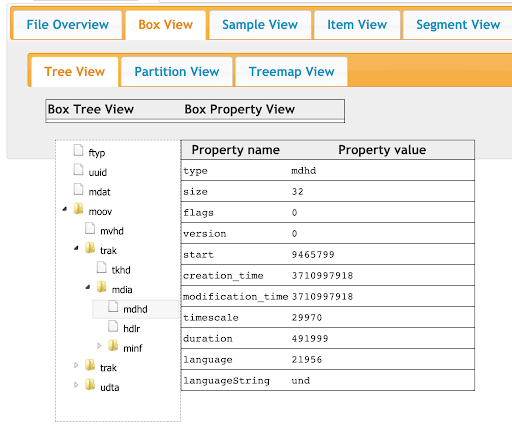Click the start value 9465799
Screen dimensions: 512x430
(x=313, y=255)
